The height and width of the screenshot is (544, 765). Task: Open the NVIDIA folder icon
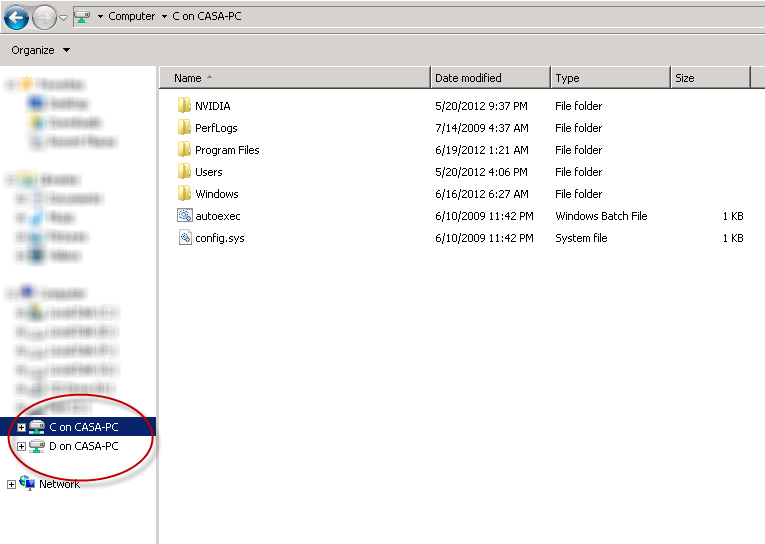click(x=183, y=106)
